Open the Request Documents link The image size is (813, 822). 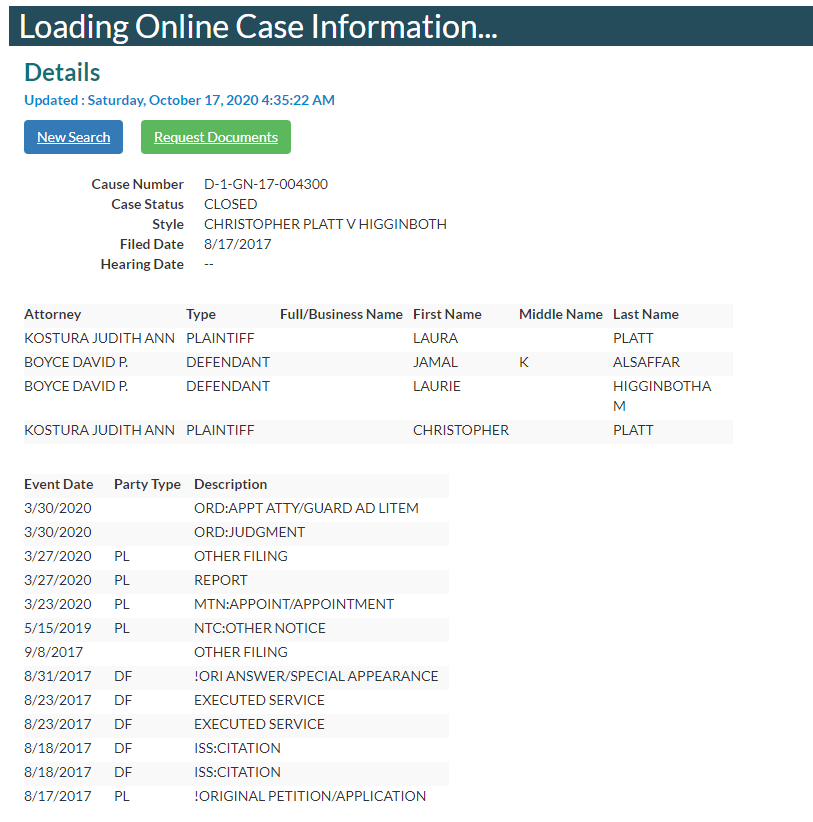coord(215,137)
